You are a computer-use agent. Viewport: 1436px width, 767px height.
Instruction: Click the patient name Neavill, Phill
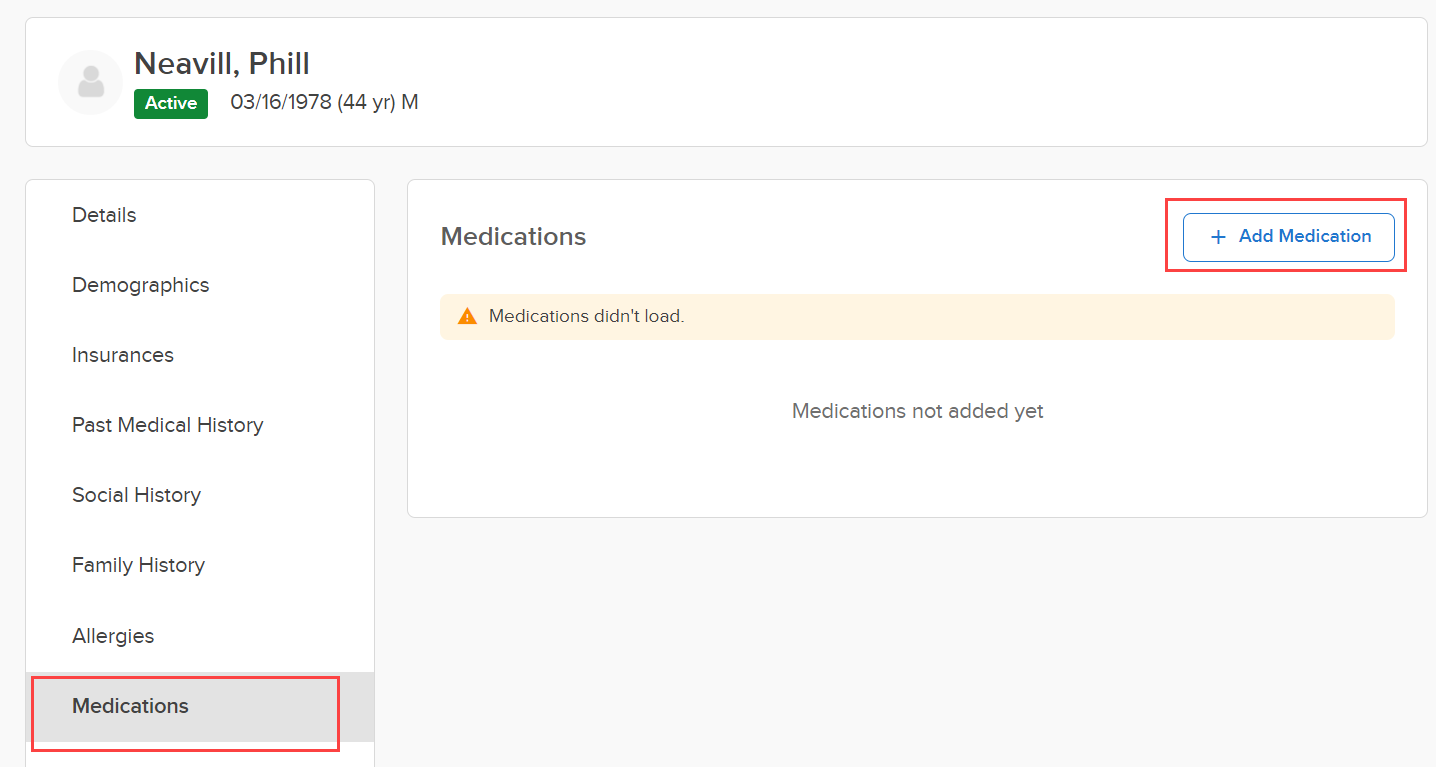[222, 63]
